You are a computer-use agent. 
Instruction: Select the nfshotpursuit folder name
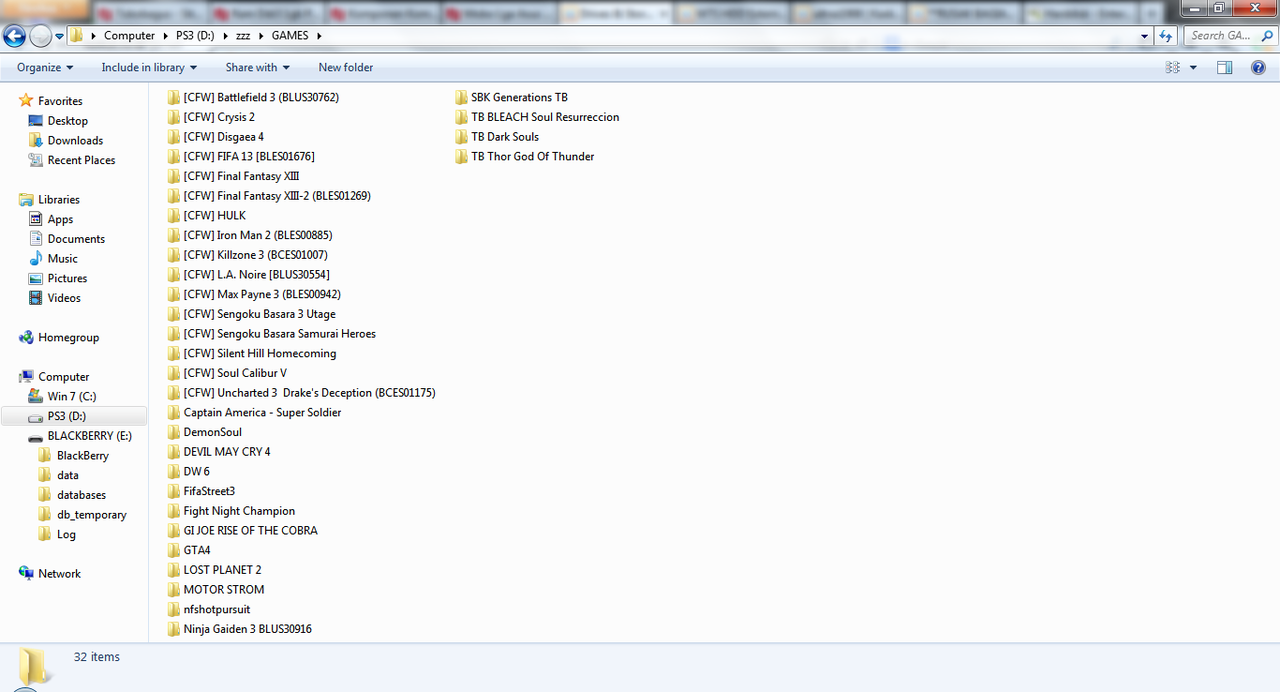pos(217,609)
